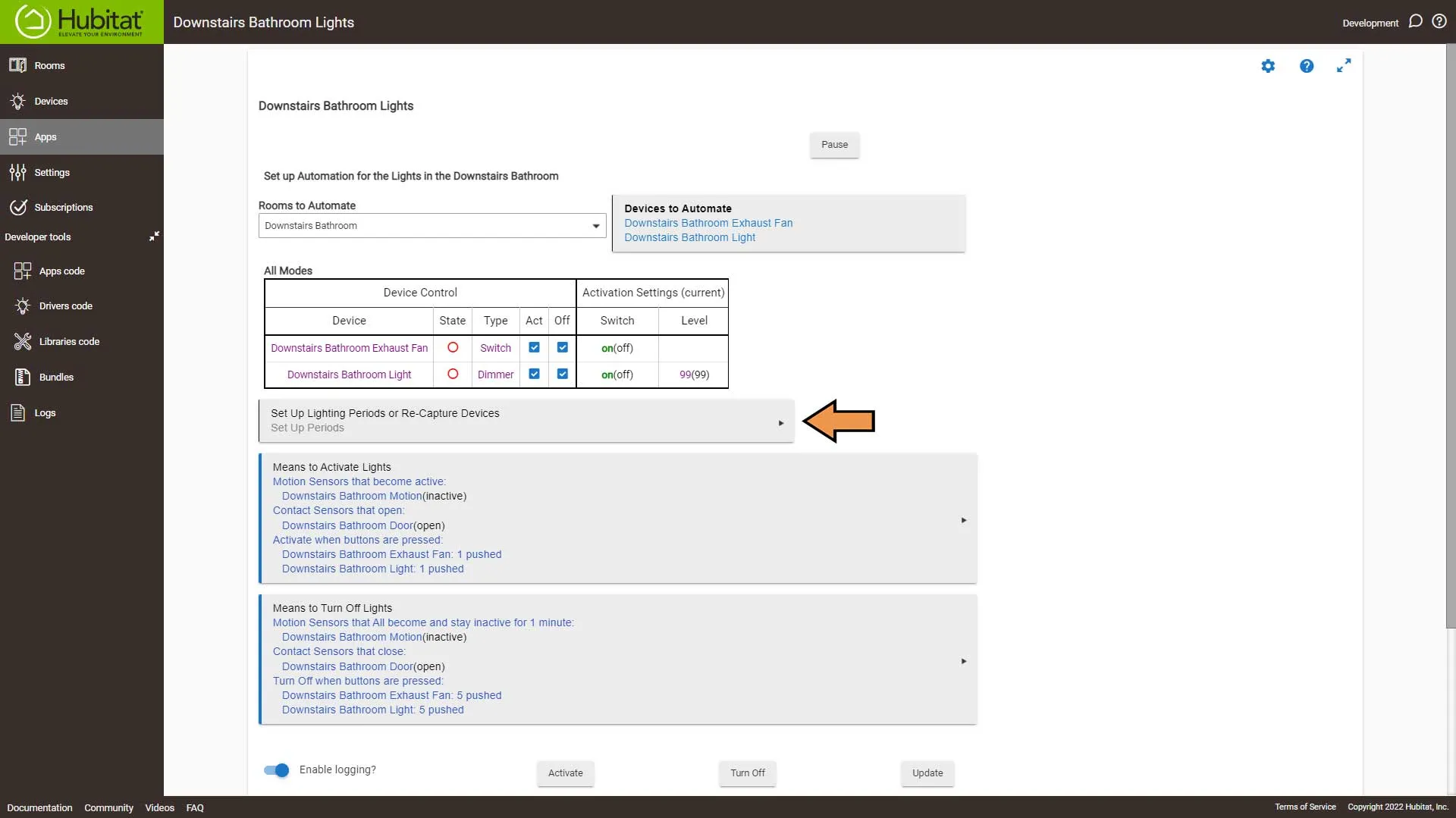The image size is (1456, 818).
Task: Click the Turn Off button
Action: 748,773
